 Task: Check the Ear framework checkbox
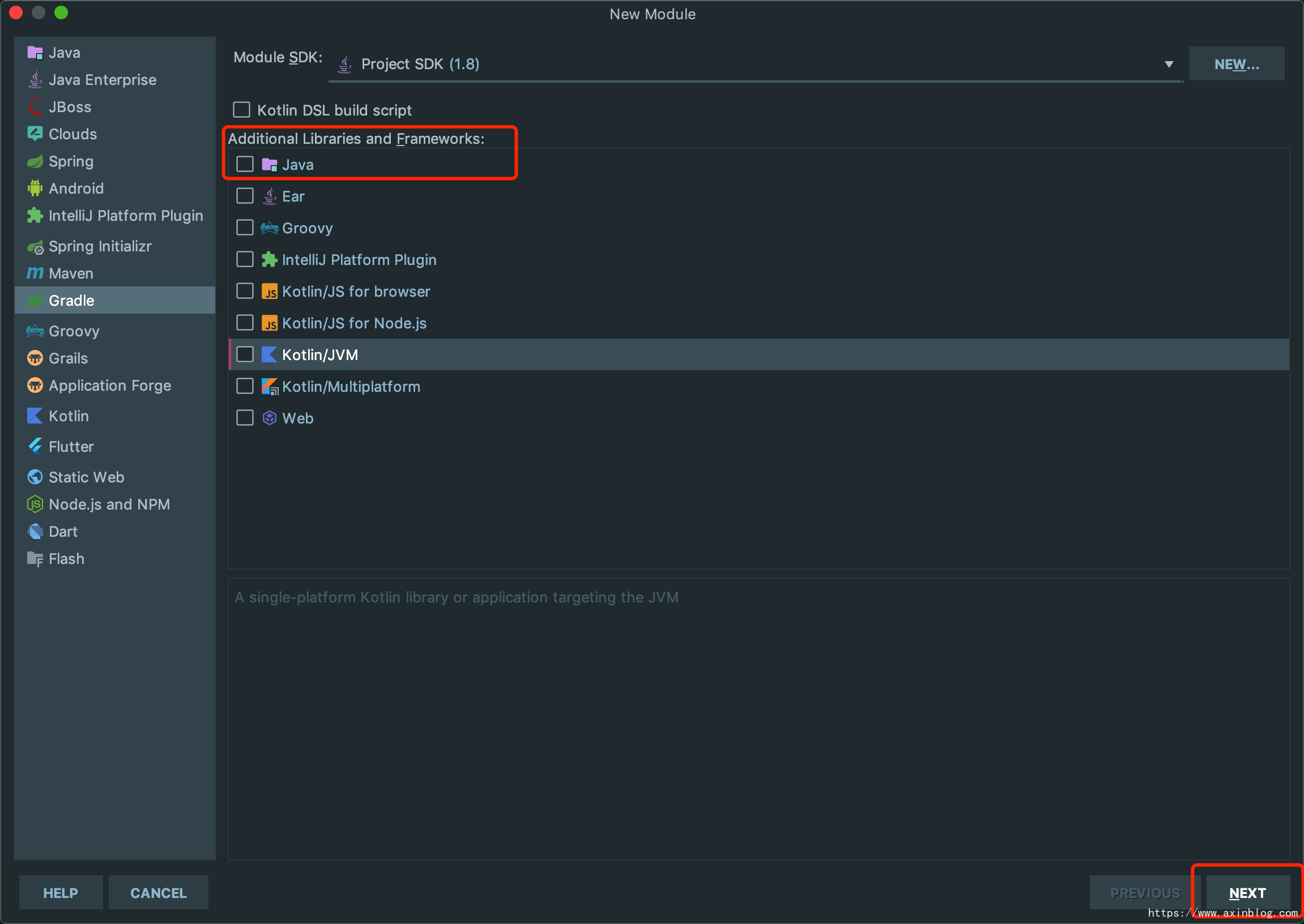(x=245, y=196)
